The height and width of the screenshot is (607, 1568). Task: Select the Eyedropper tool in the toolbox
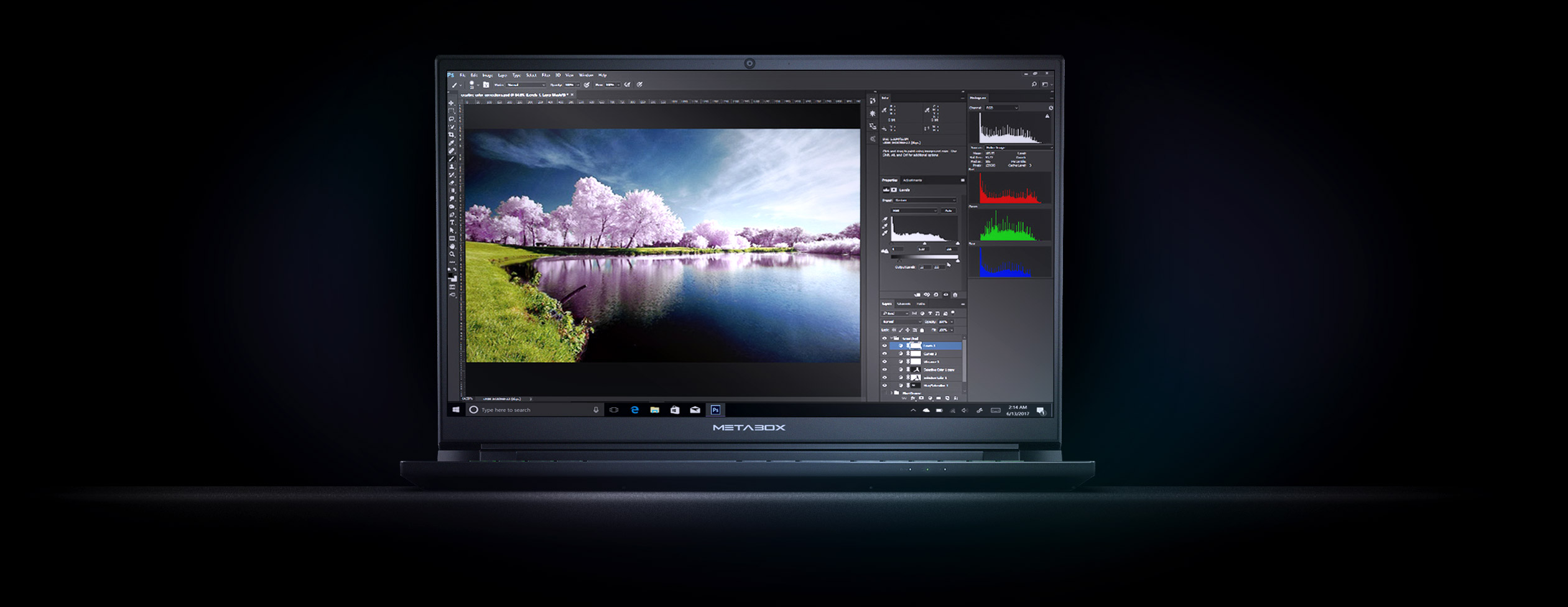point(452,143)
